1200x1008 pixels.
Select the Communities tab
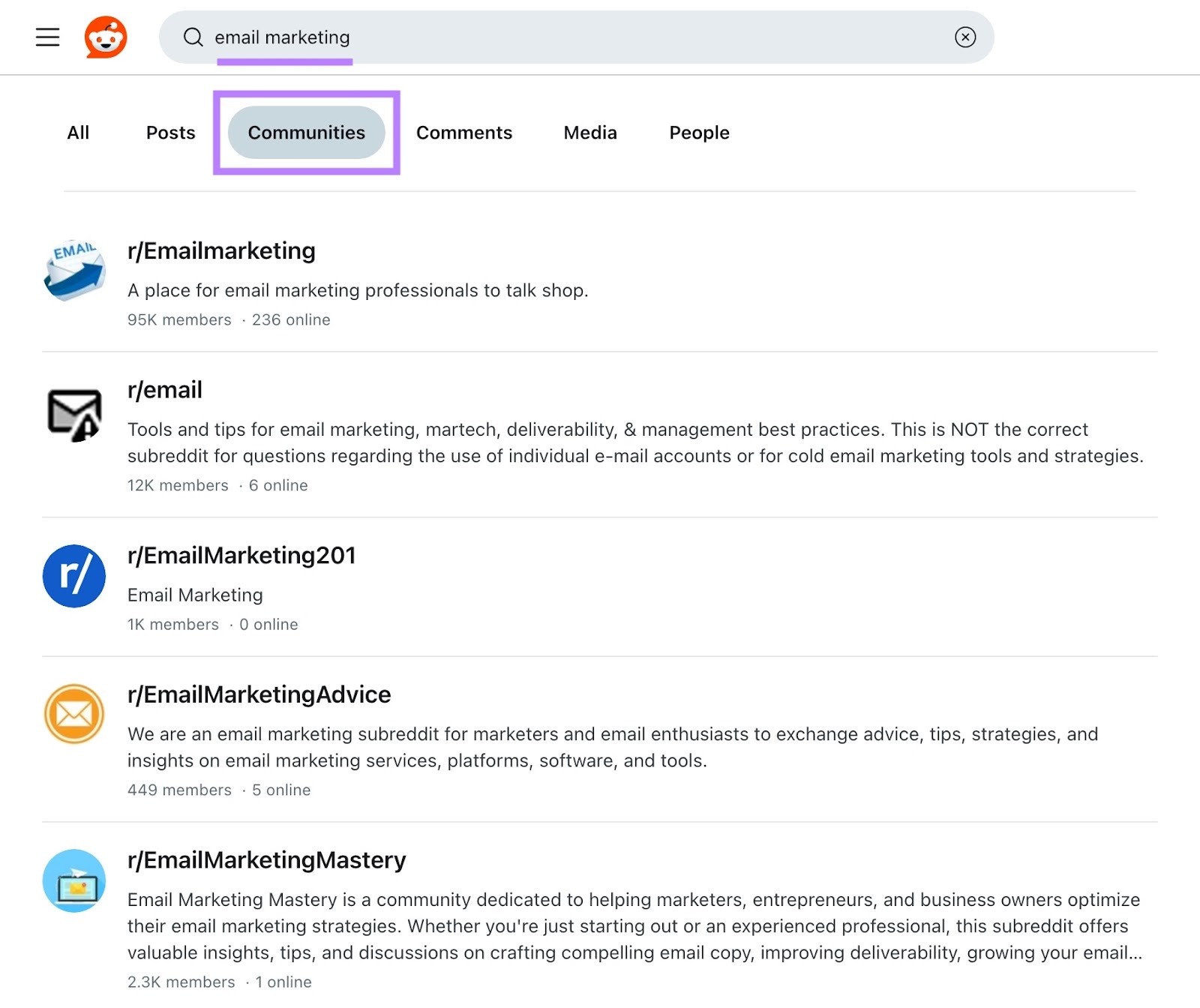(304, 132)
